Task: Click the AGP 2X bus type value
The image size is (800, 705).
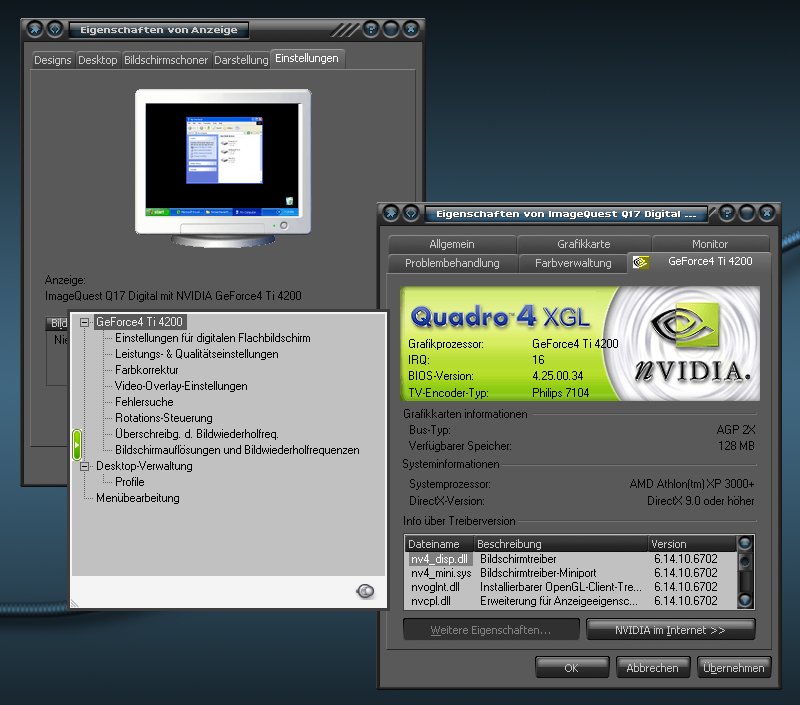Action: click(x=735, y=430)
